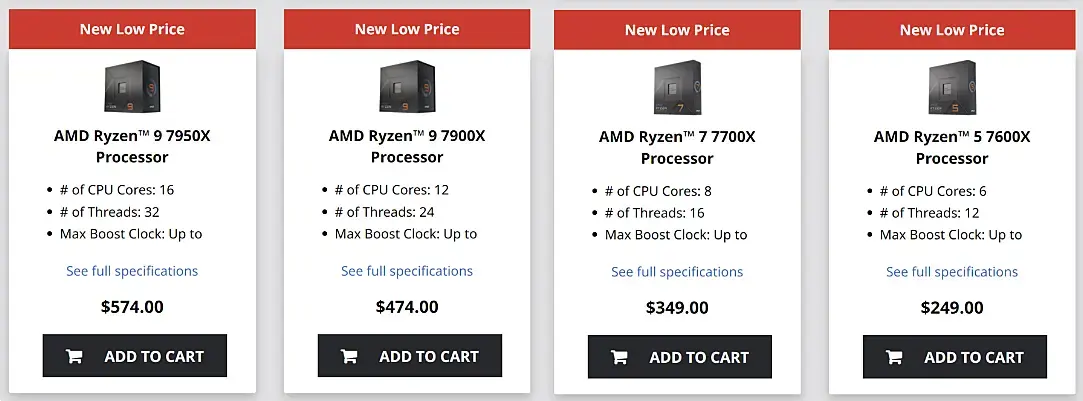Viewport: 1083px width, 401px height.
Task: Click the New Low Price banner above Ryzen 9 7900X
Action: [x=407, y=29]
